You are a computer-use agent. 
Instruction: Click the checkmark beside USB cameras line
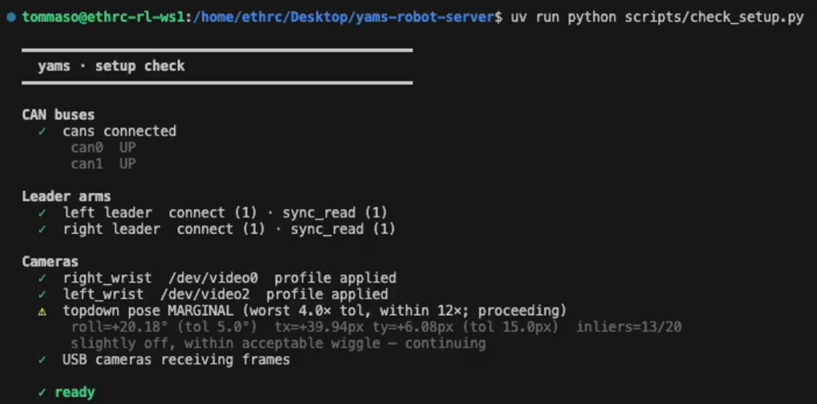tap(42, 360)
